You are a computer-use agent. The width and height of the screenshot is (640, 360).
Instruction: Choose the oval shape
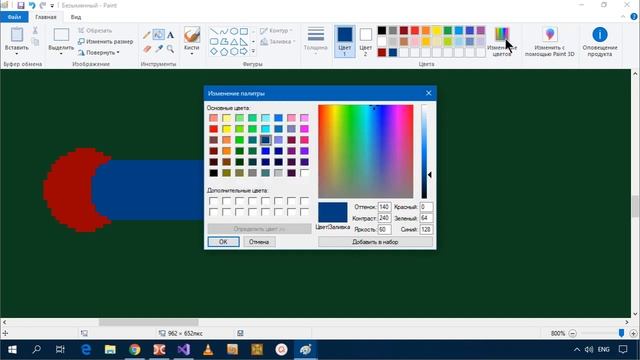click(x=234, y=31)
